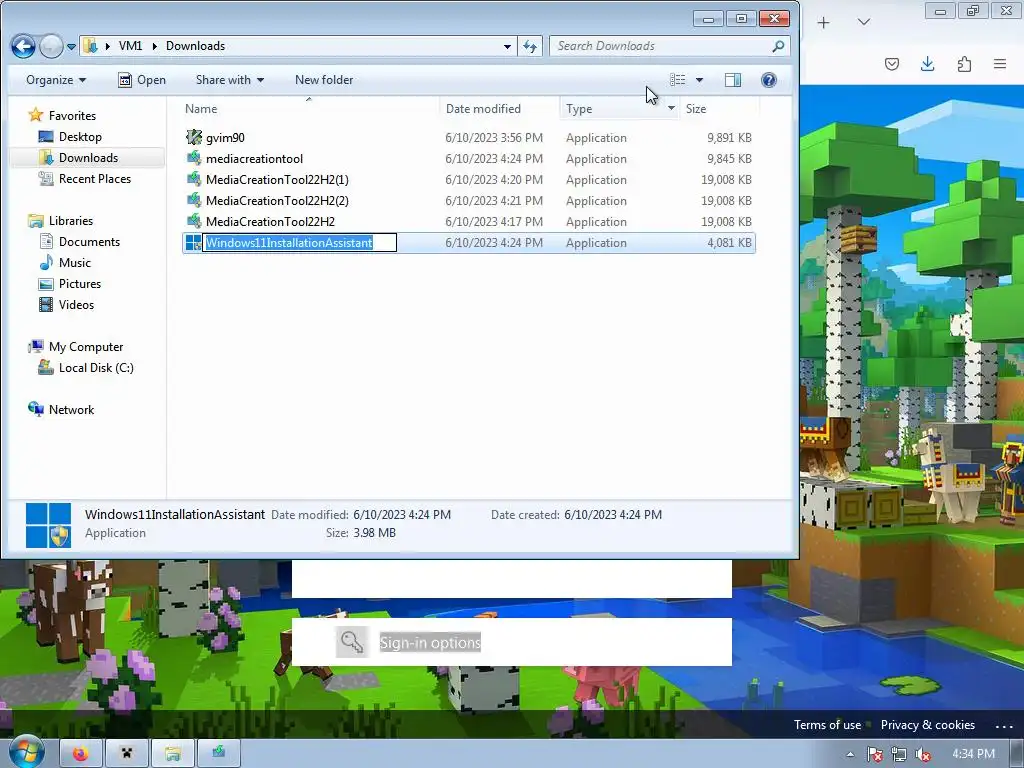Open Privacy & cookies link

[927, 725]
